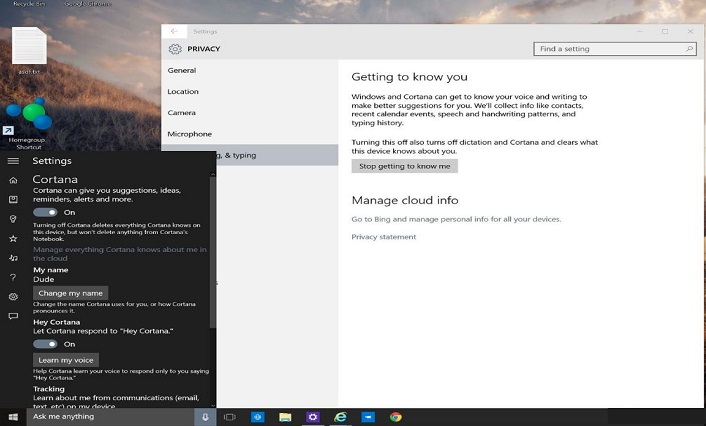Open Cortana Help question mark icon
Screen dimensions: 706x426
point(13,277)
